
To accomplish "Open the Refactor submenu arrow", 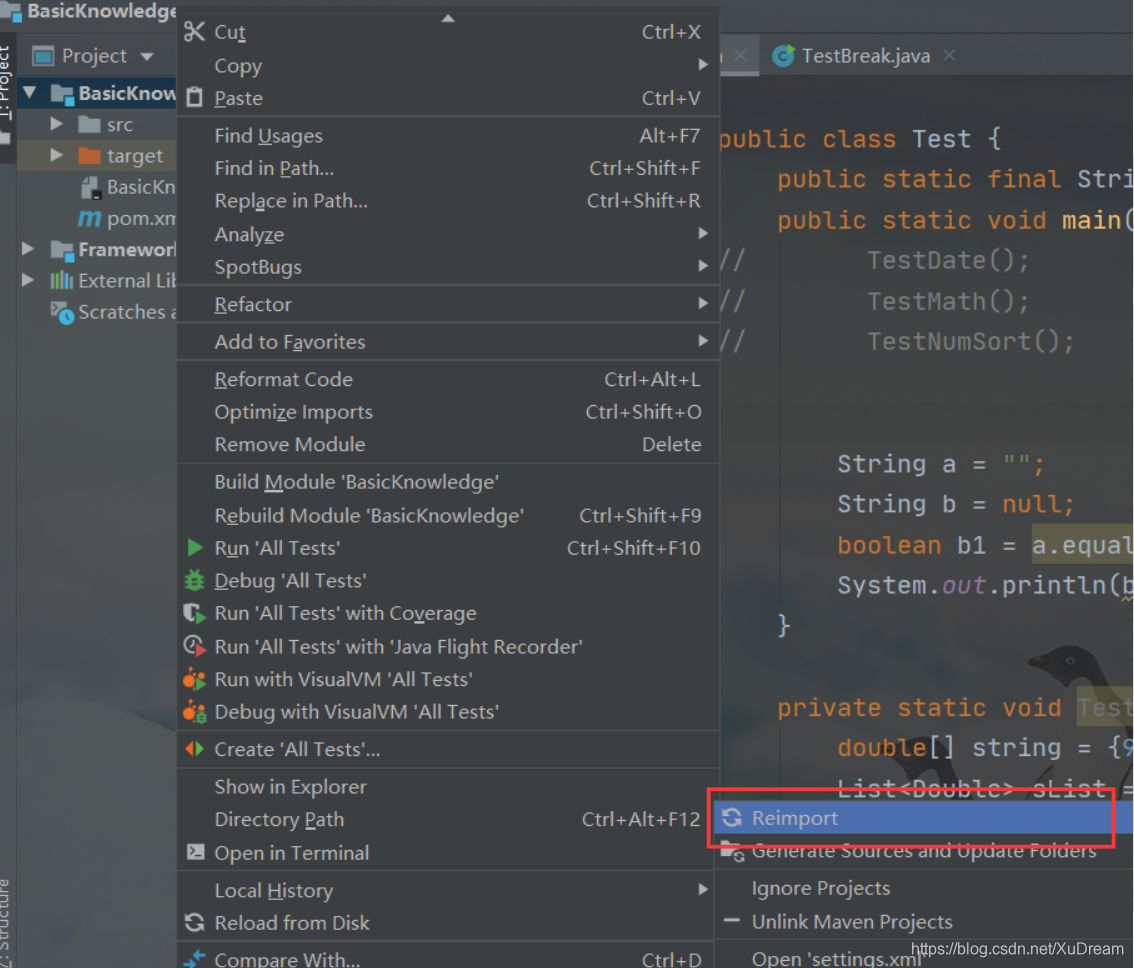I will [x=703, y=303].
